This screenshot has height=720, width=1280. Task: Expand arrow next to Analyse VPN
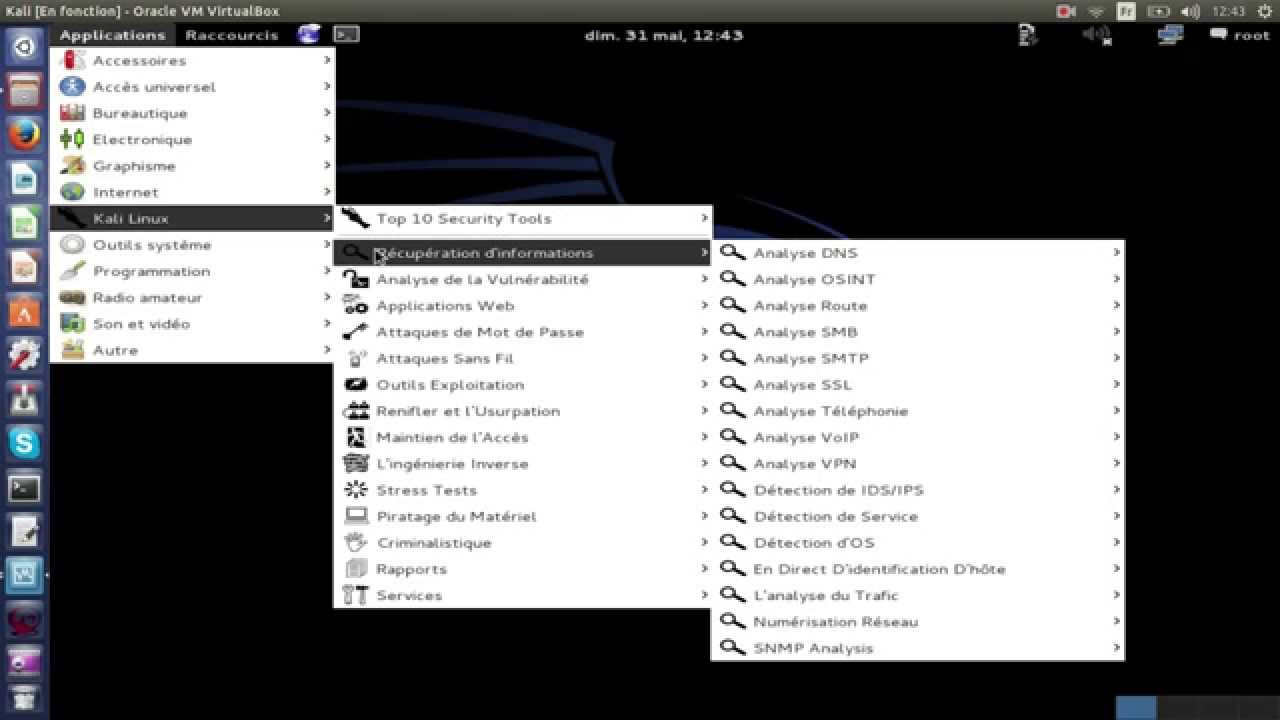pyautogui.click(x=1116, y=463)
